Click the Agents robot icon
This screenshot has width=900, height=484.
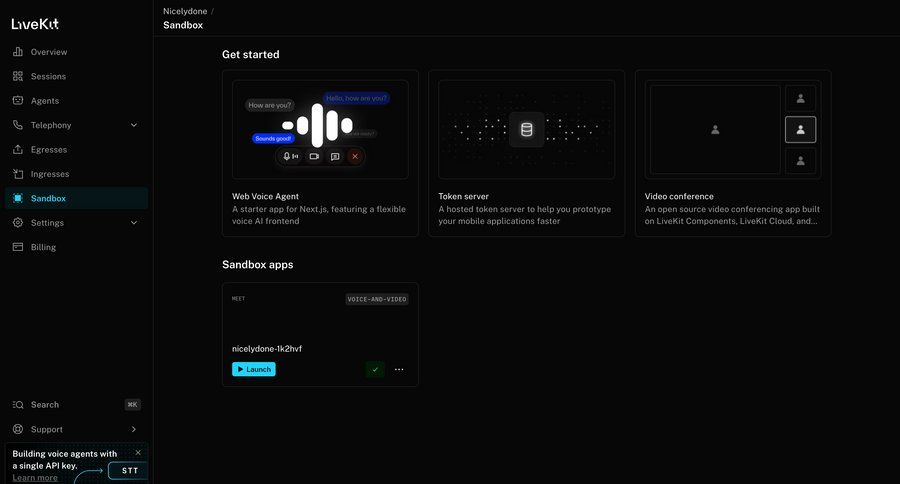(18, 100)
